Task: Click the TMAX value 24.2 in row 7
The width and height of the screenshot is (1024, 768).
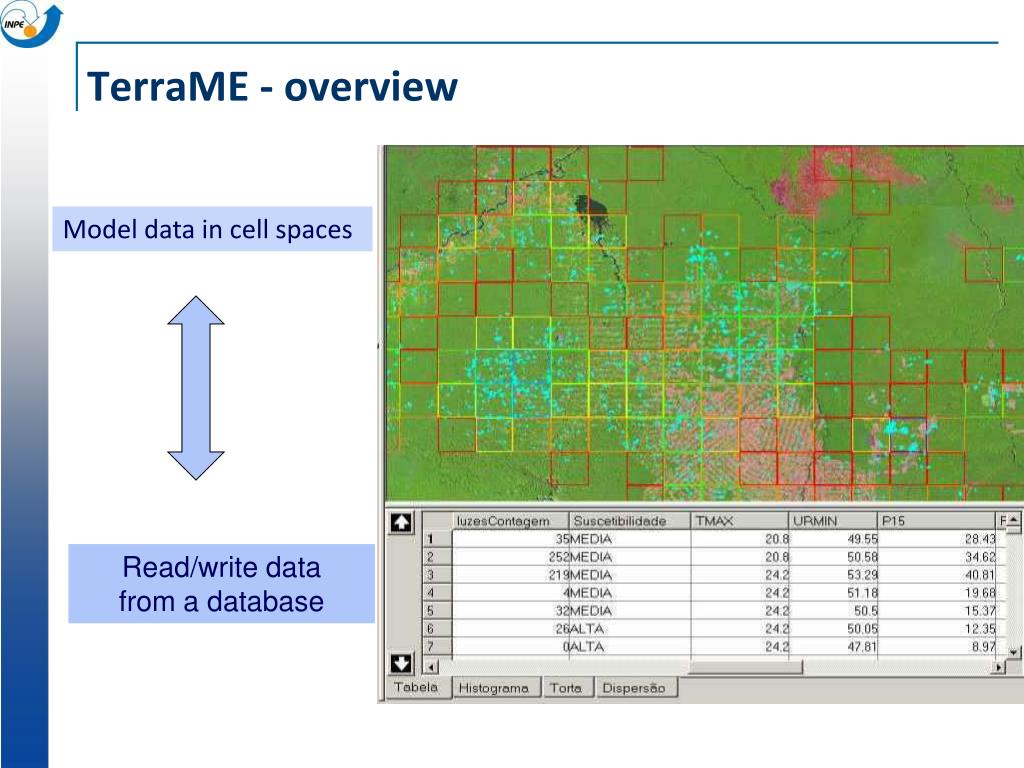Action: point(777,647)
